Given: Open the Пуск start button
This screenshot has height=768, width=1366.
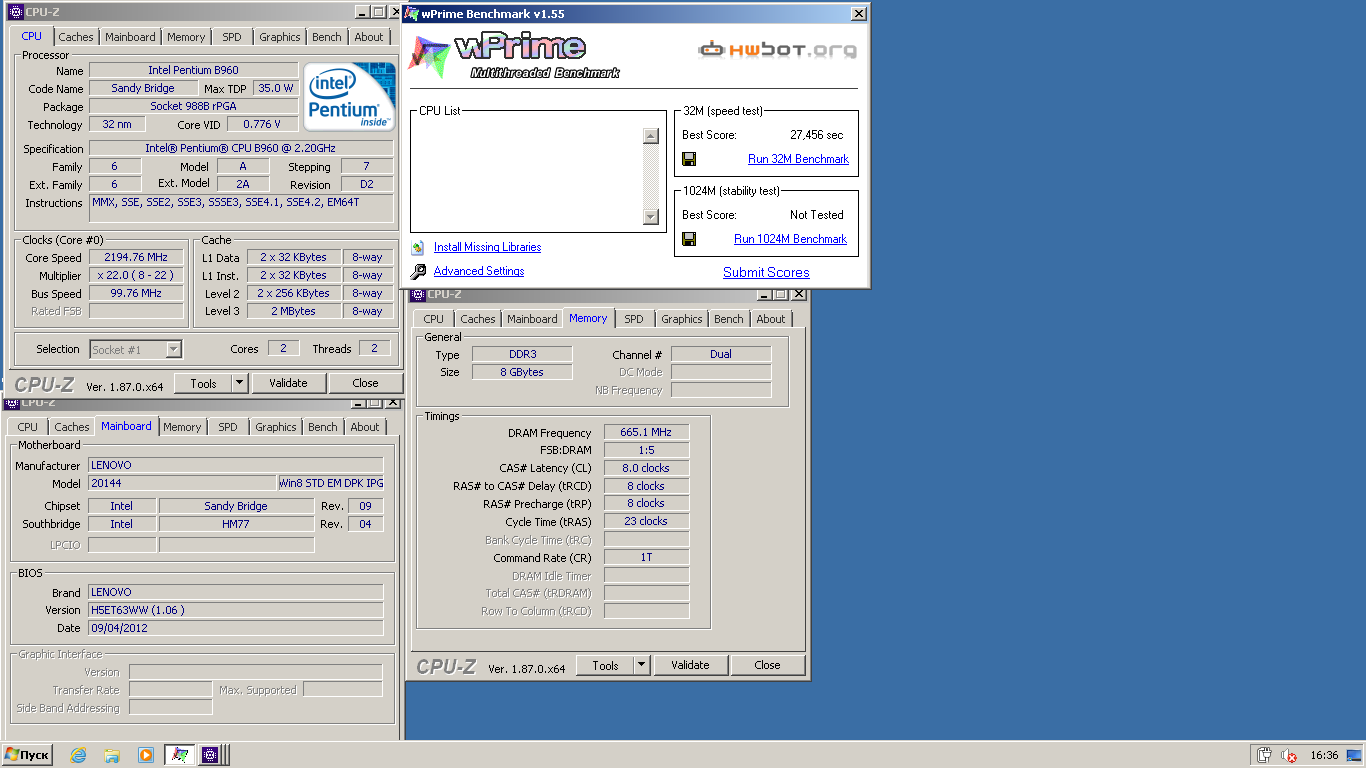Looking at the screenshot, I should 28,755.
